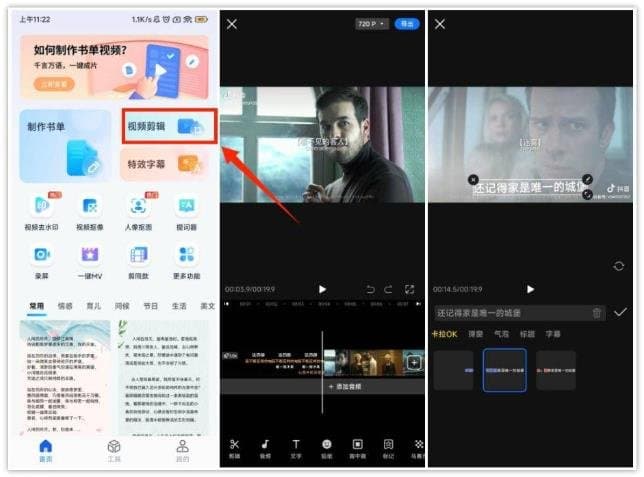Add a clip with the plus icon on timeline

pos(414,362)
